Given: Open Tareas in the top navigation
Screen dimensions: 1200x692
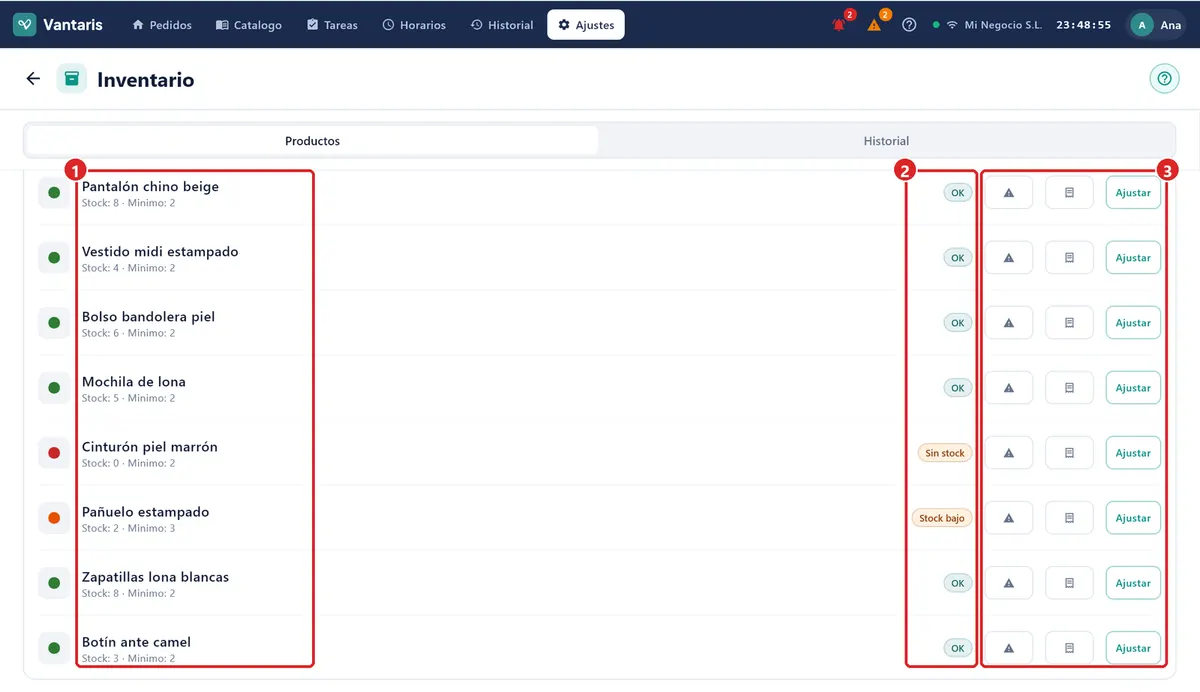Looking at the screenshot, I should pos(332,25).
